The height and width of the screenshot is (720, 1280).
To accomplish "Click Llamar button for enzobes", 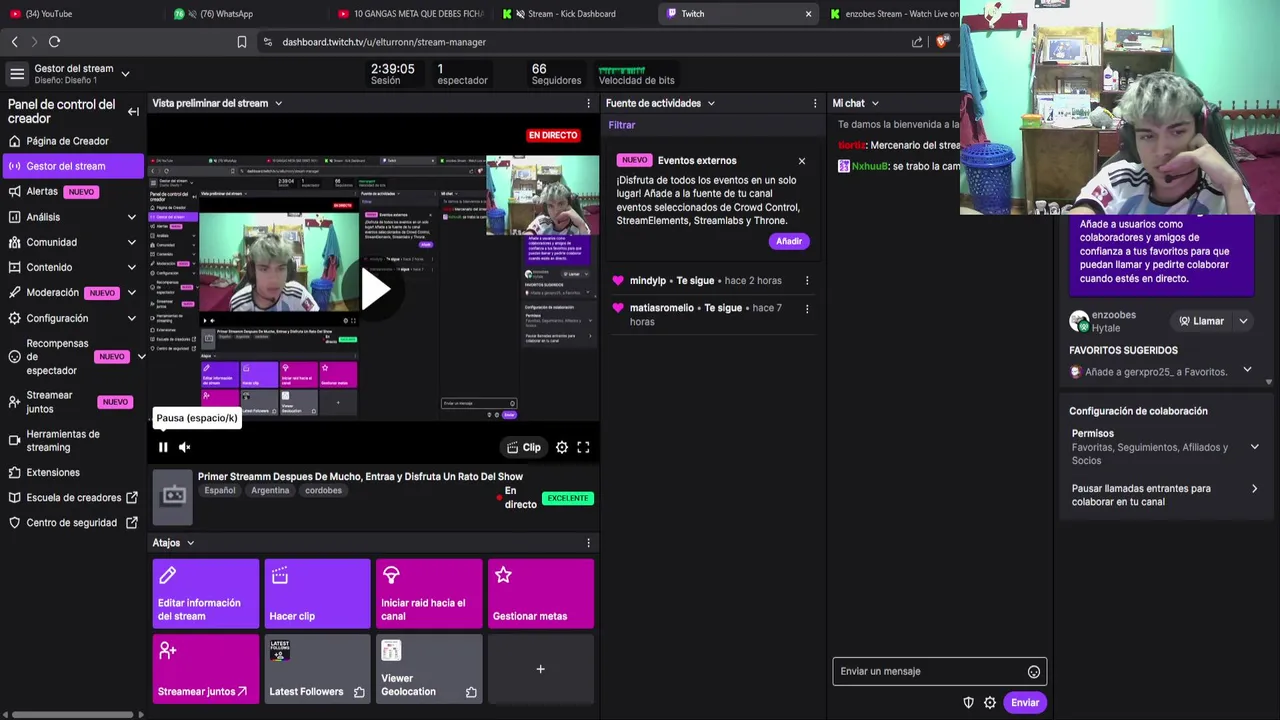I will pyautogui.click(x=1201, y=321).
